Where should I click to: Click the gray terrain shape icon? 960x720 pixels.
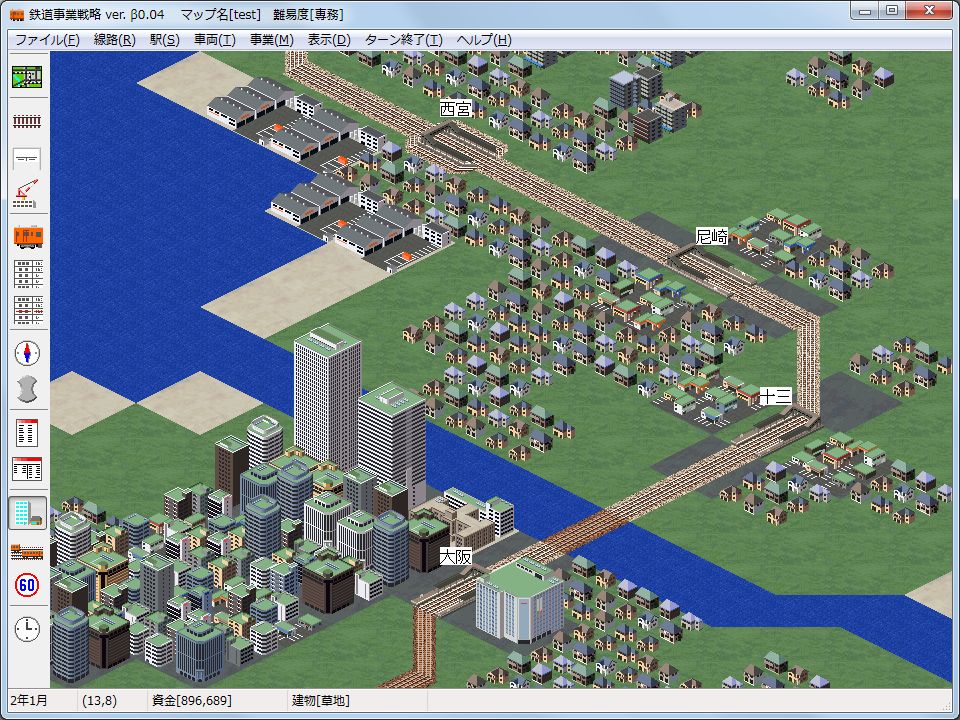[27, 388]
